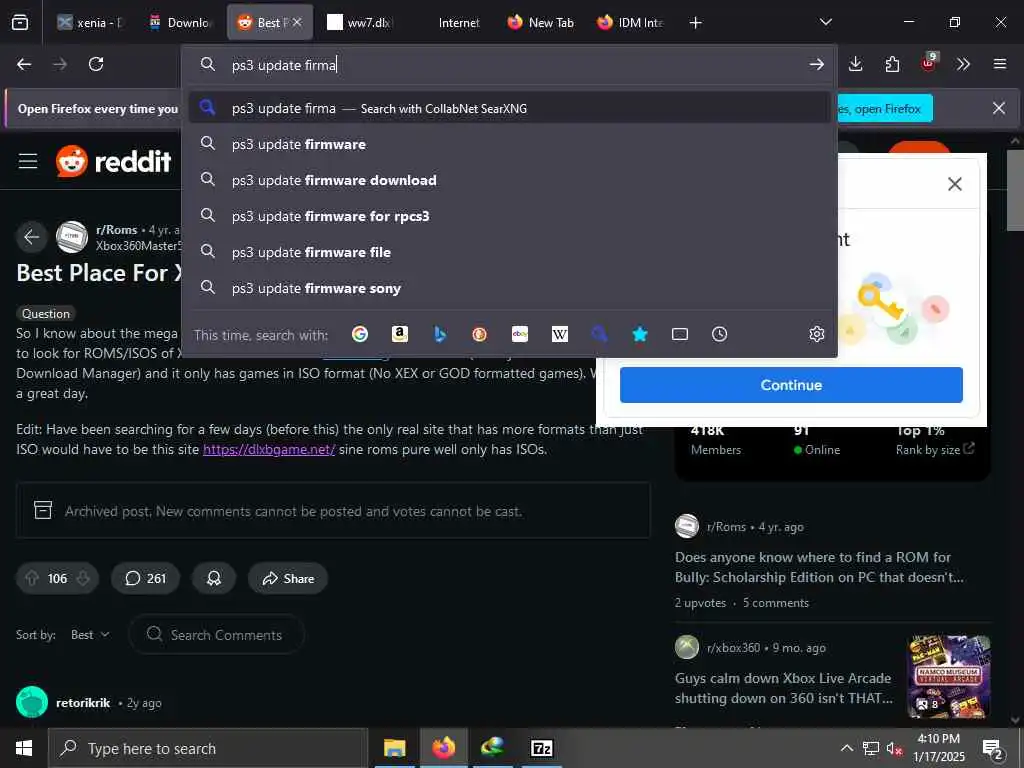Open the Reddit hamburger menu

pos(27,161)
